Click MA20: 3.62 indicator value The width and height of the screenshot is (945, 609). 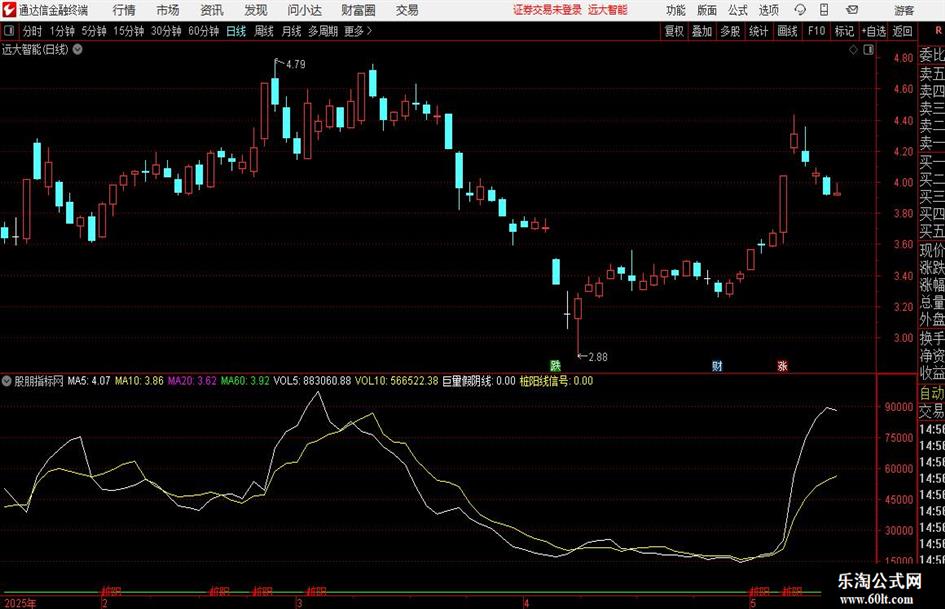pos(192,381)
